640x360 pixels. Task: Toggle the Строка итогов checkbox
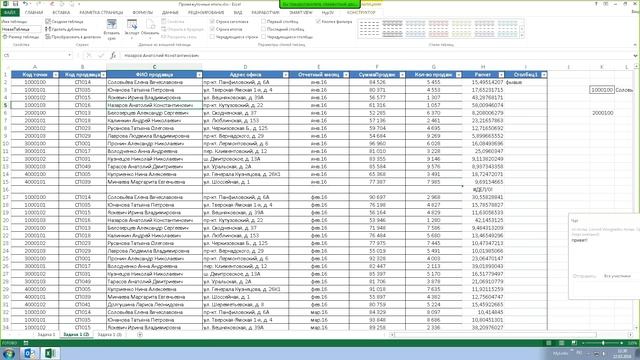212,29
